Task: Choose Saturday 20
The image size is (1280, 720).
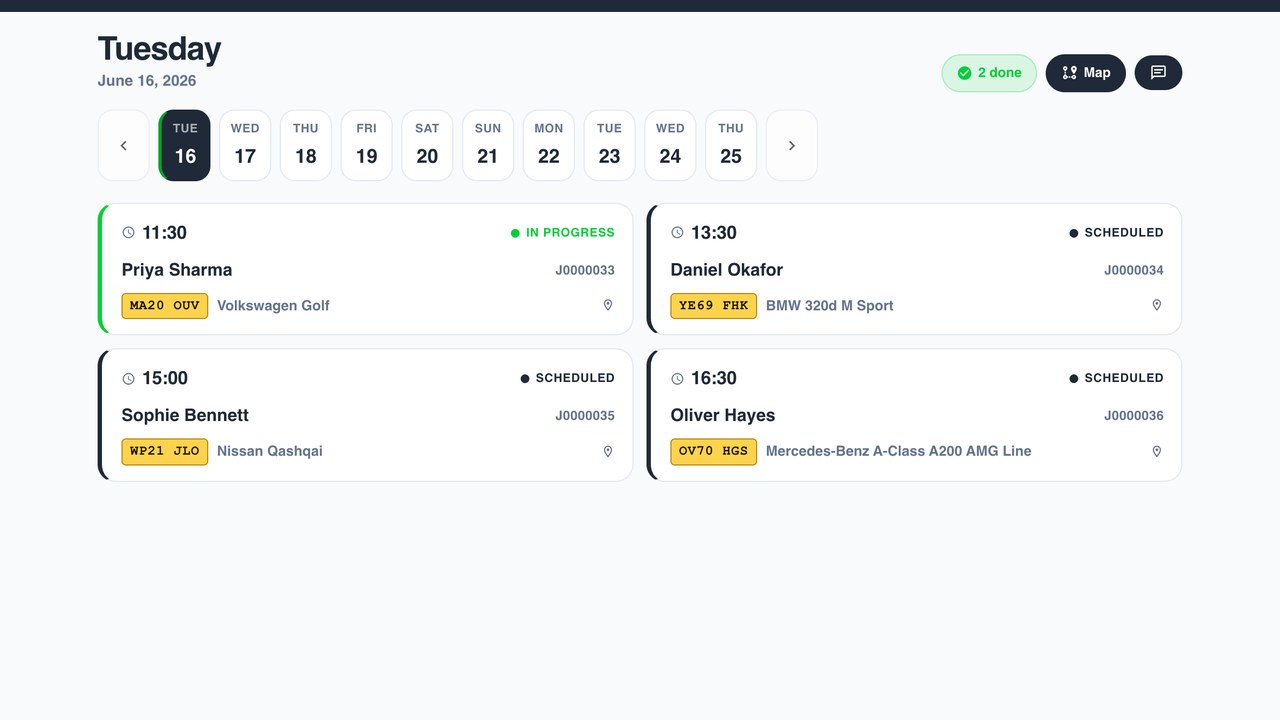Action: [427, 145]
